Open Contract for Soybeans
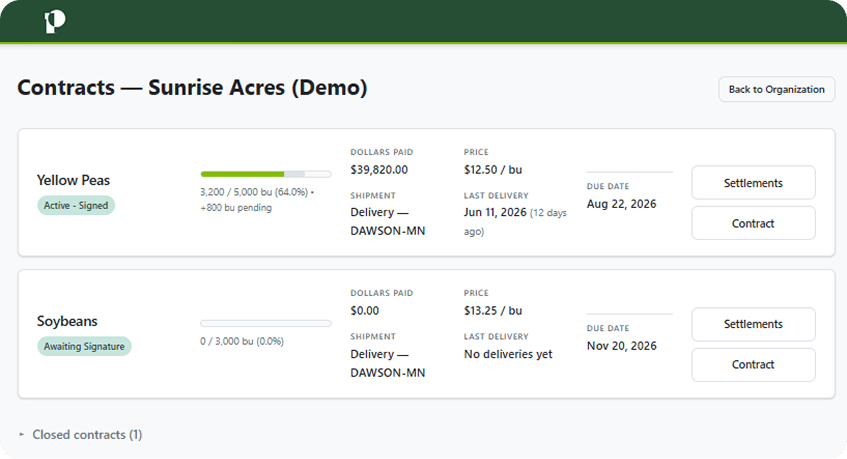The image size is (847, 459). (753, 364)
